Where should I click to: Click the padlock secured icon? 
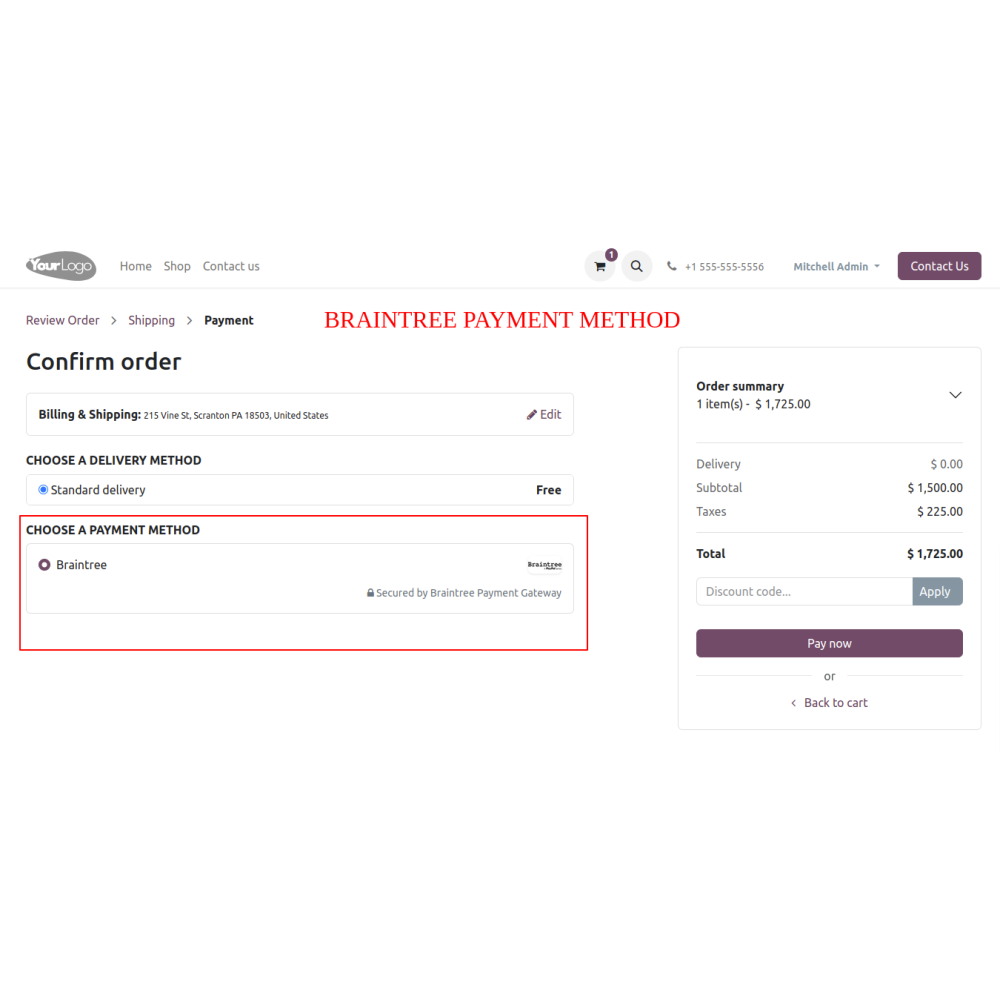[x=370, y=592]
